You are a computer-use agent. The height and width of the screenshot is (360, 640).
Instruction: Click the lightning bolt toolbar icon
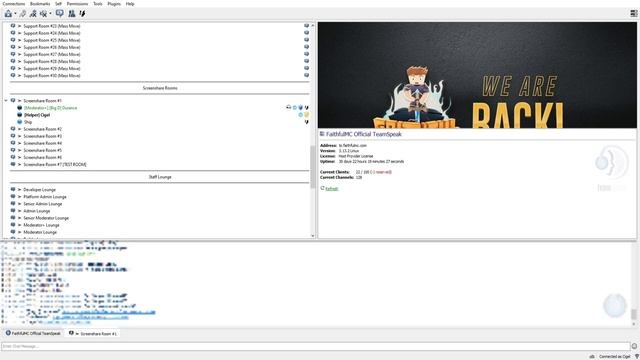click(82, 13)
